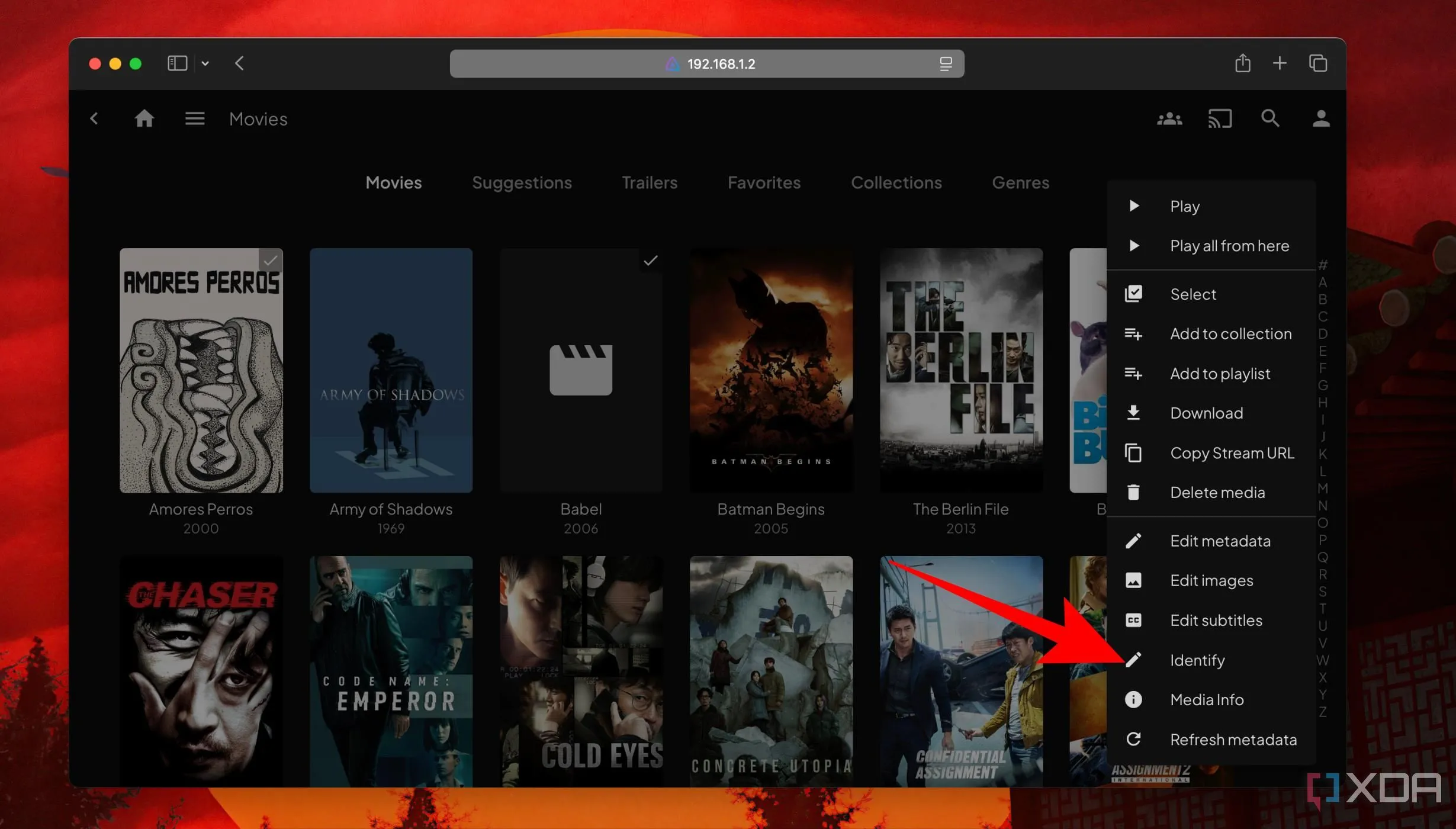Viewport: 1456px width, 829px height.
Task: Open the Safari tab overview icon
Action: tap(1317, 63)
